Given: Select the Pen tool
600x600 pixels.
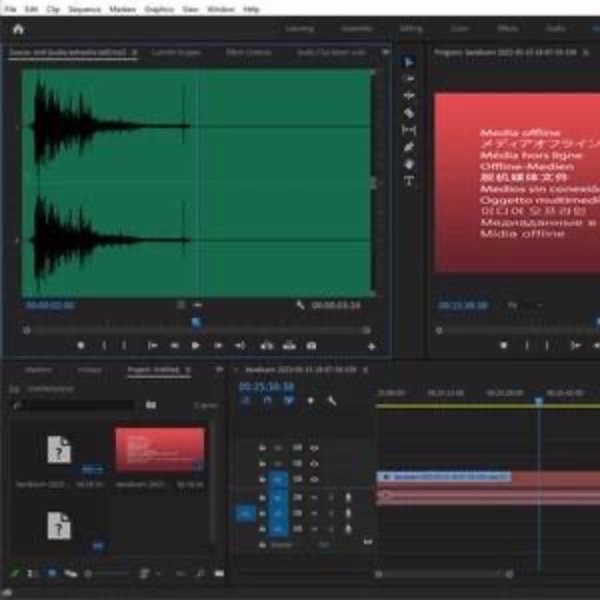Looking at the screenshot, I should pos(409,147).
